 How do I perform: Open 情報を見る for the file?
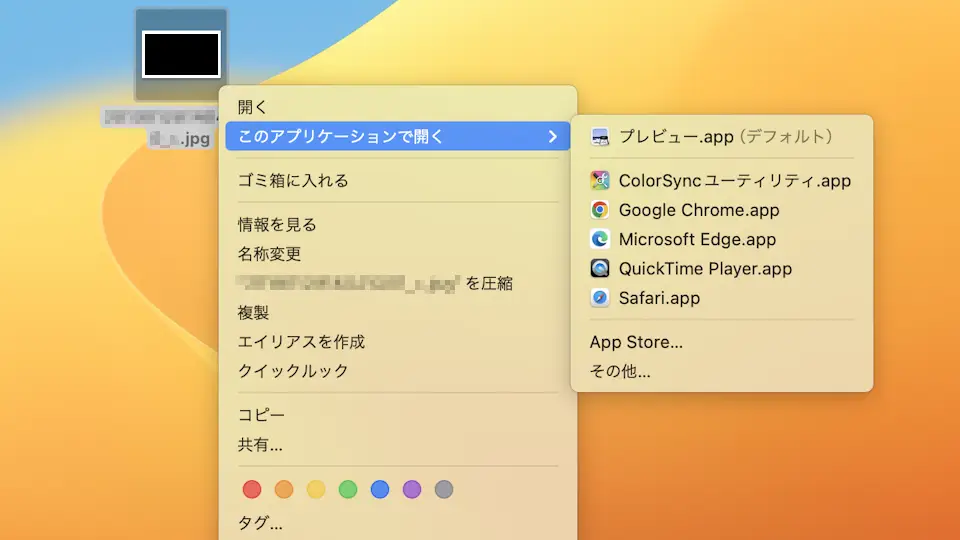(x=277, y=225)
